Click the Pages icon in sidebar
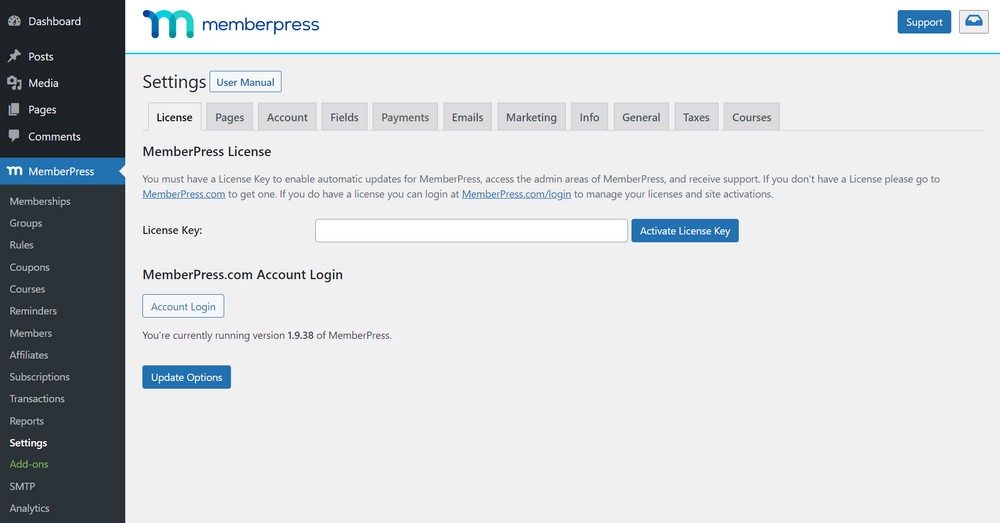The width and height of the screenshot is (1000, 523). pyautogui.click(x=14, y=110)
